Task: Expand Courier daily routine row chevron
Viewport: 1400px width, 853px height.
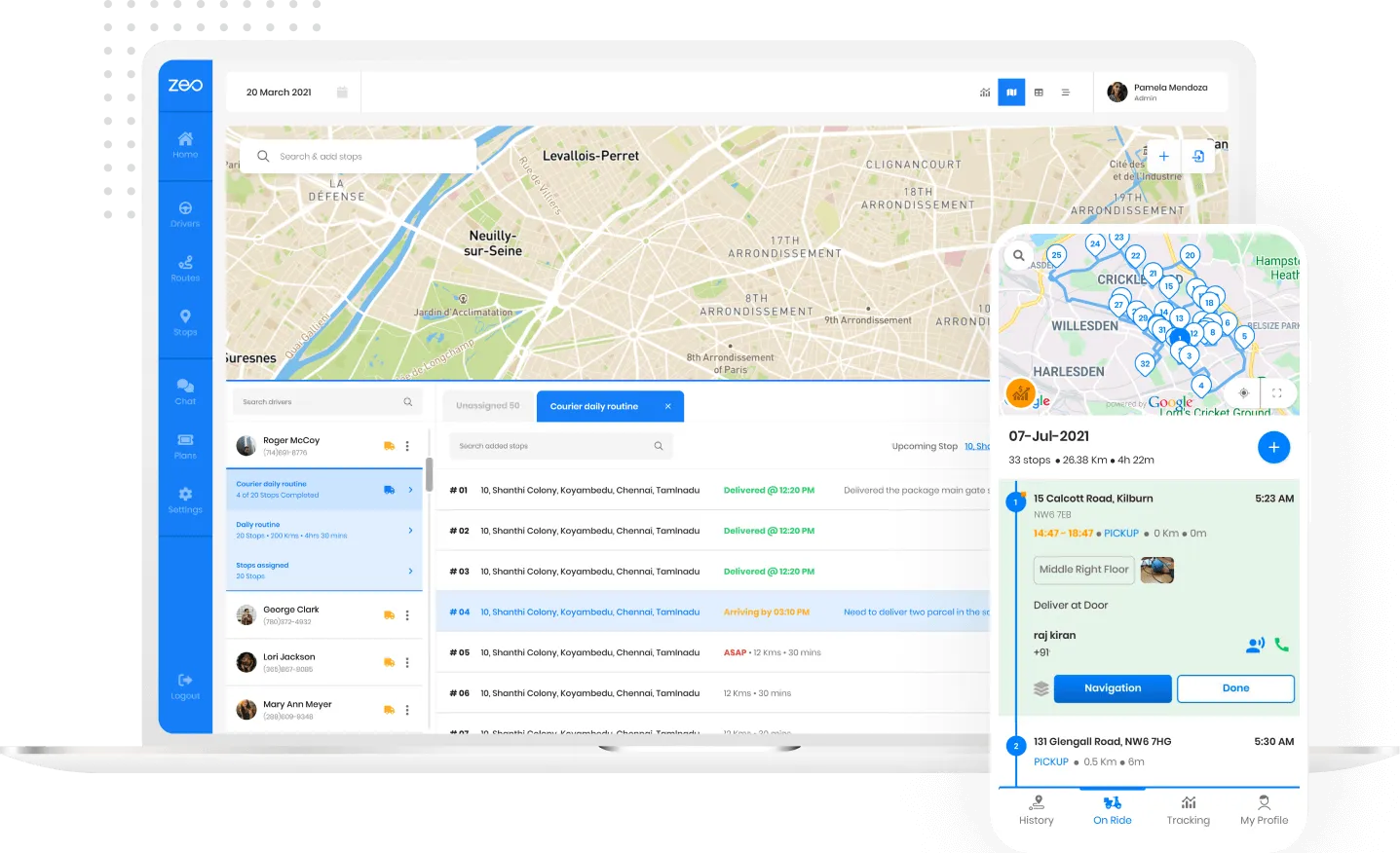Action: (x=410, y=490)
